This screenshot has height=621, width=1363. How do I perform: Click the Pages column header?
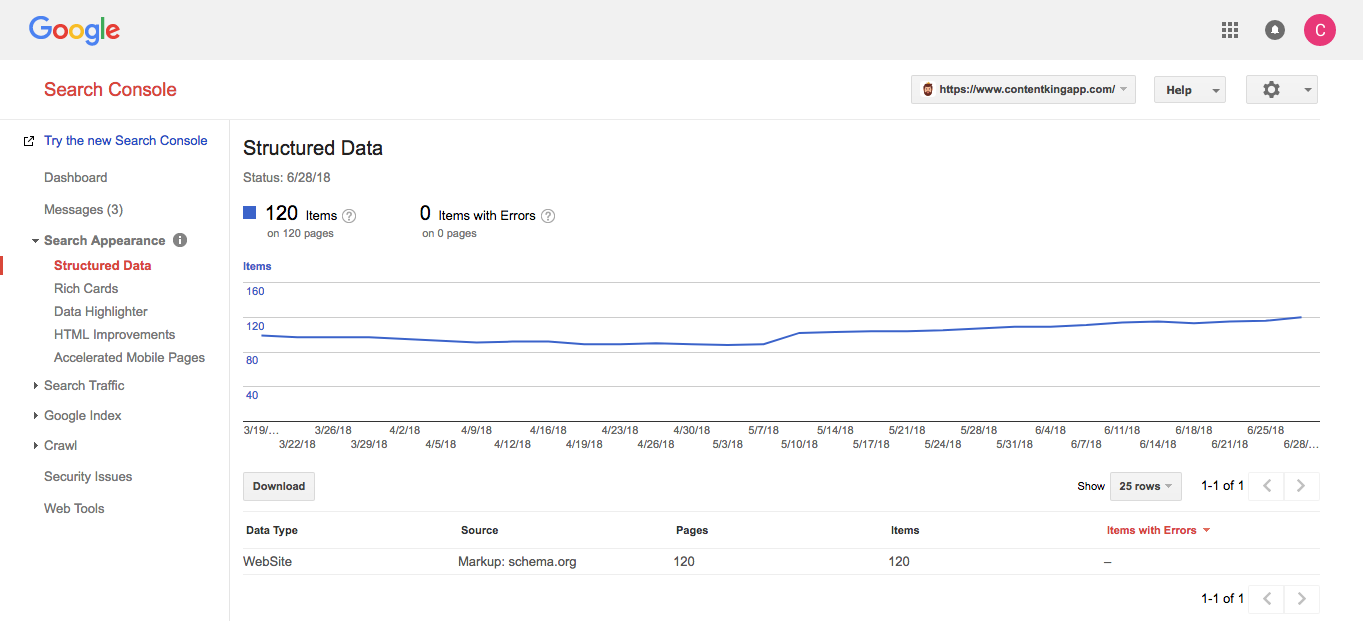[692, 530]
